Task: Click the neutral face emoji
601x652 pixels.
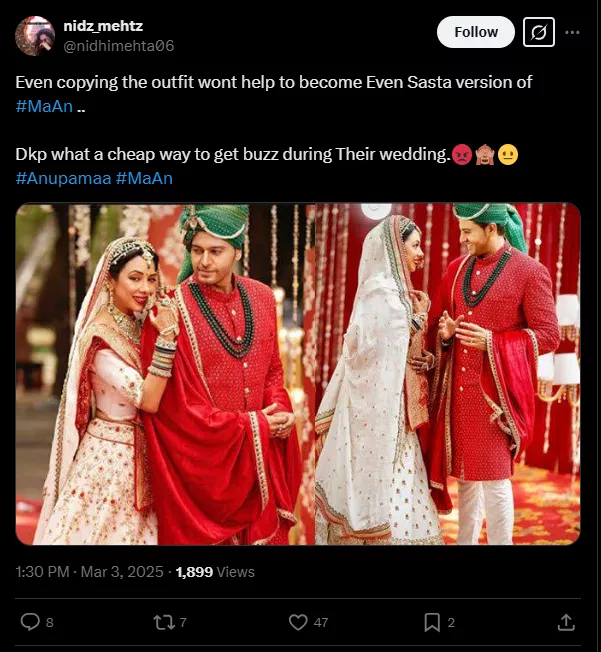Action: click(x=507, y=156)
